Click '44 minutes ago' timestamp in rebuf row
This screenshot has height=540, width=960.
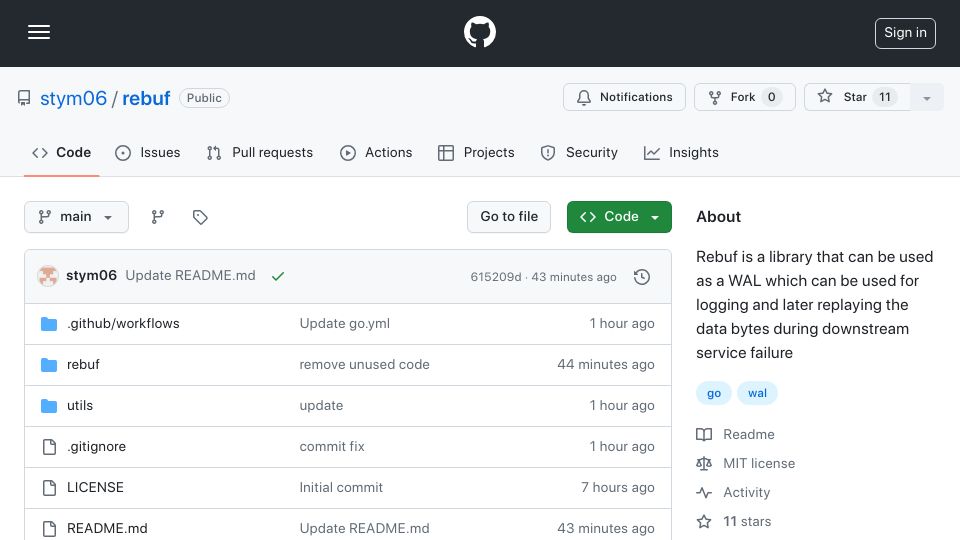[606, 364]
